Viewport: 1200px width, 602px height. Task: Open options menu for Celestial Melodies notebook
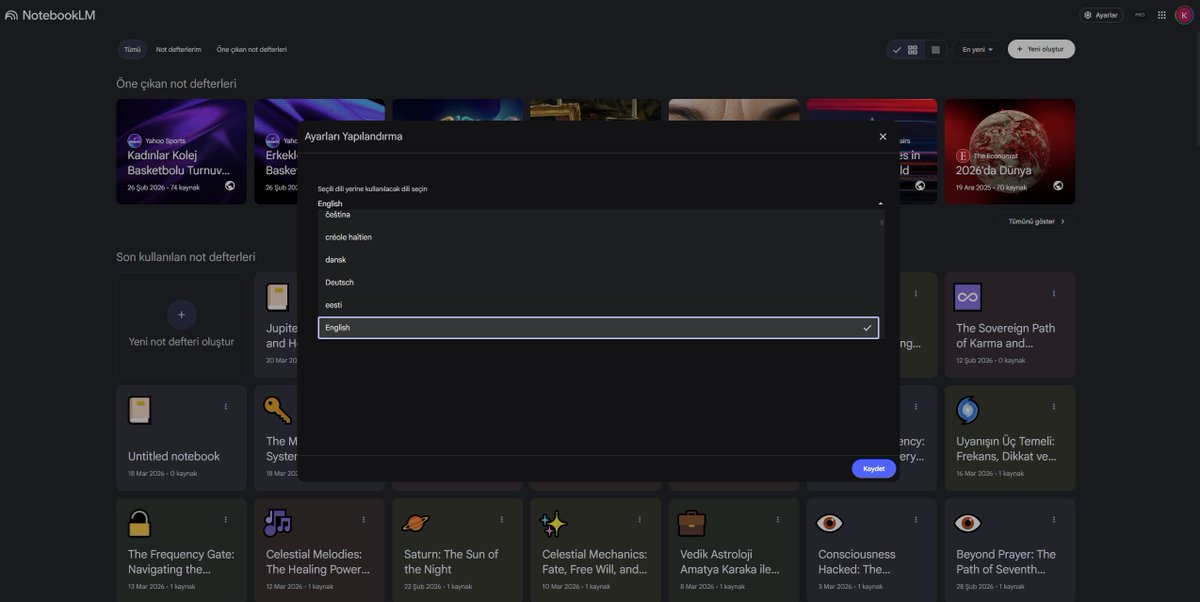[364, 519]
